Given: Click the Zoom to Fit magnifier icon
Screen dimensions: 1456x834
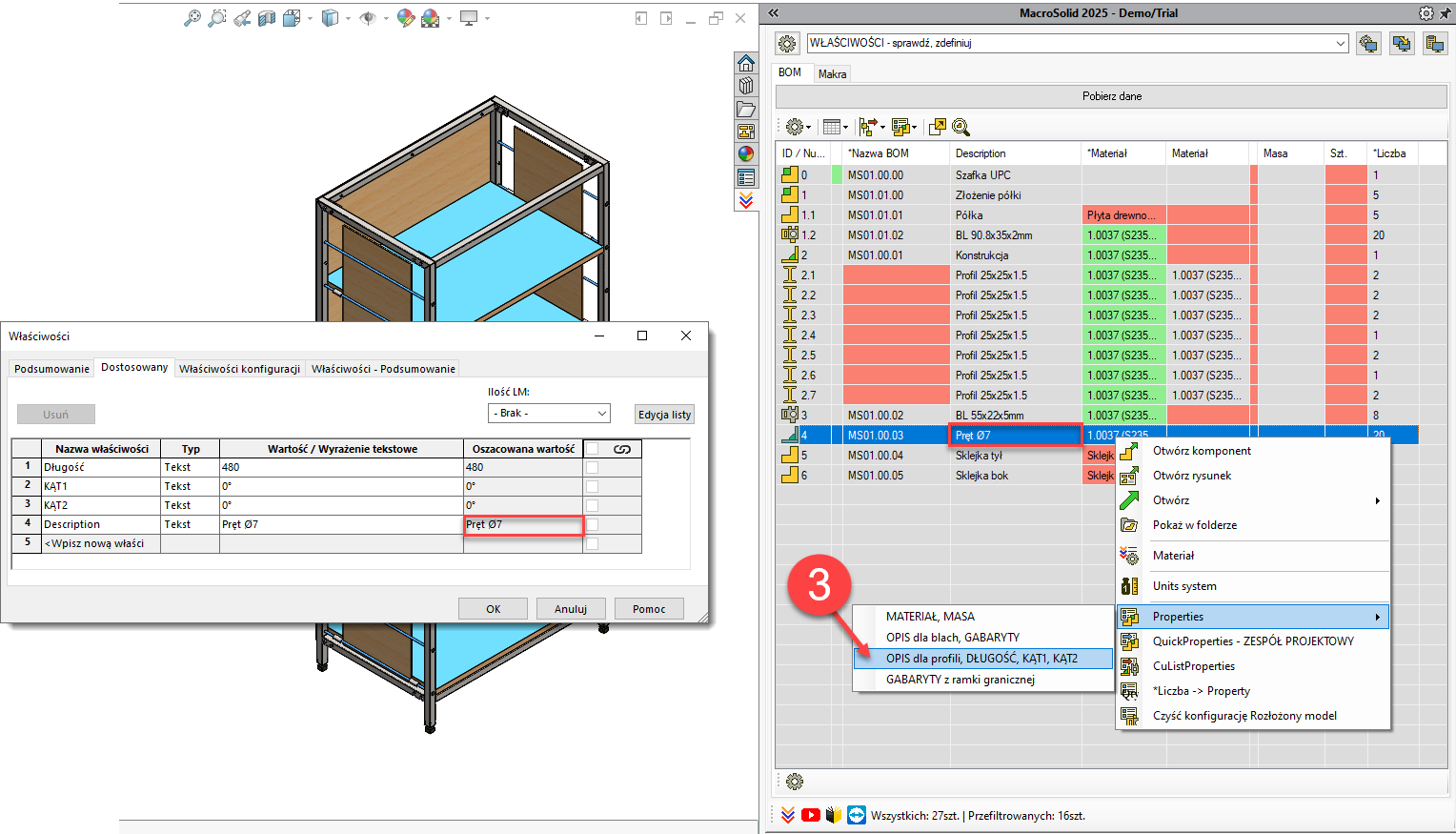Looking at the screenshot, I should pos(192,18).
